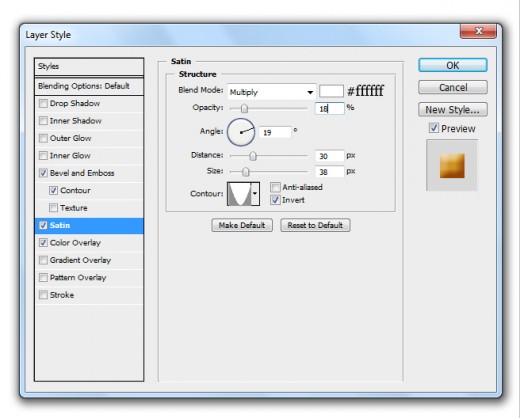Click the Opacity percentage input field
The image size is (520, 418).
coord(330,109)
